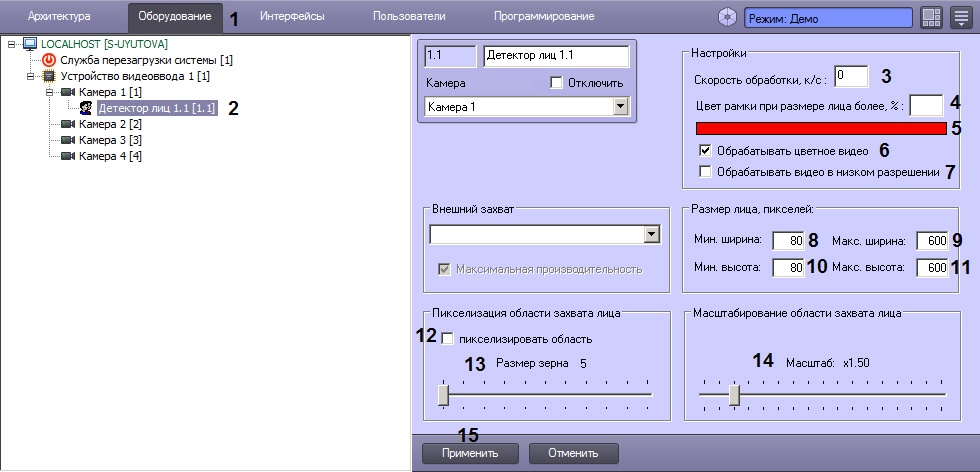This screenshot has width=980, height=472.
Task: Click the red frame color bar
Action: pyautogui.click(x=821, y=128)
